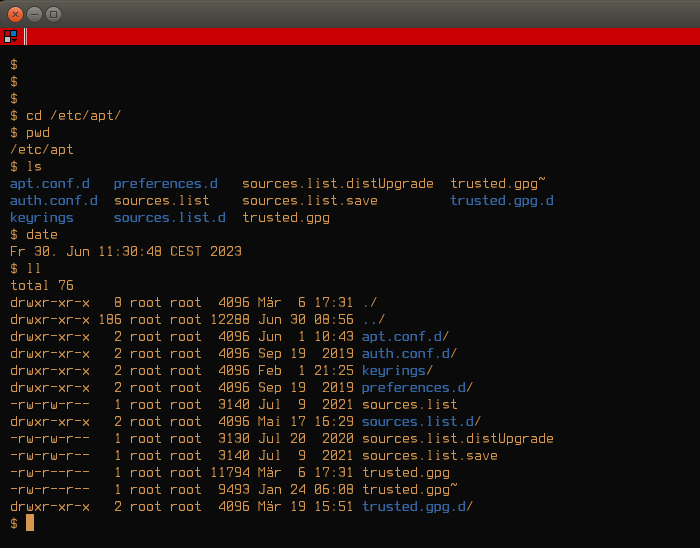Click sources.list.save in the ls output
700x548 pixels.
(310, 201)
